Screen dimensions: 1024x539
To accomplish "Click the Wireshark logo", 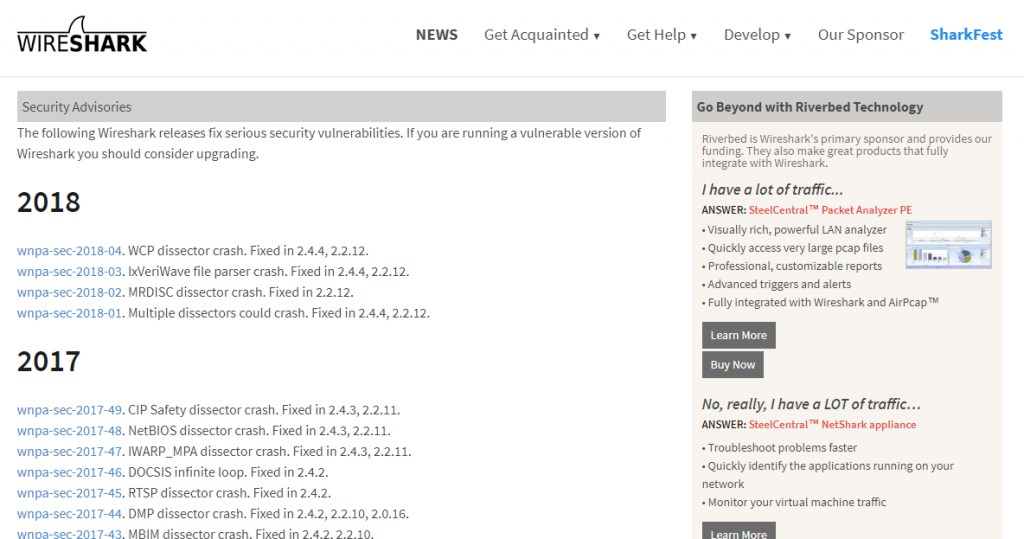I will [82, 35].
